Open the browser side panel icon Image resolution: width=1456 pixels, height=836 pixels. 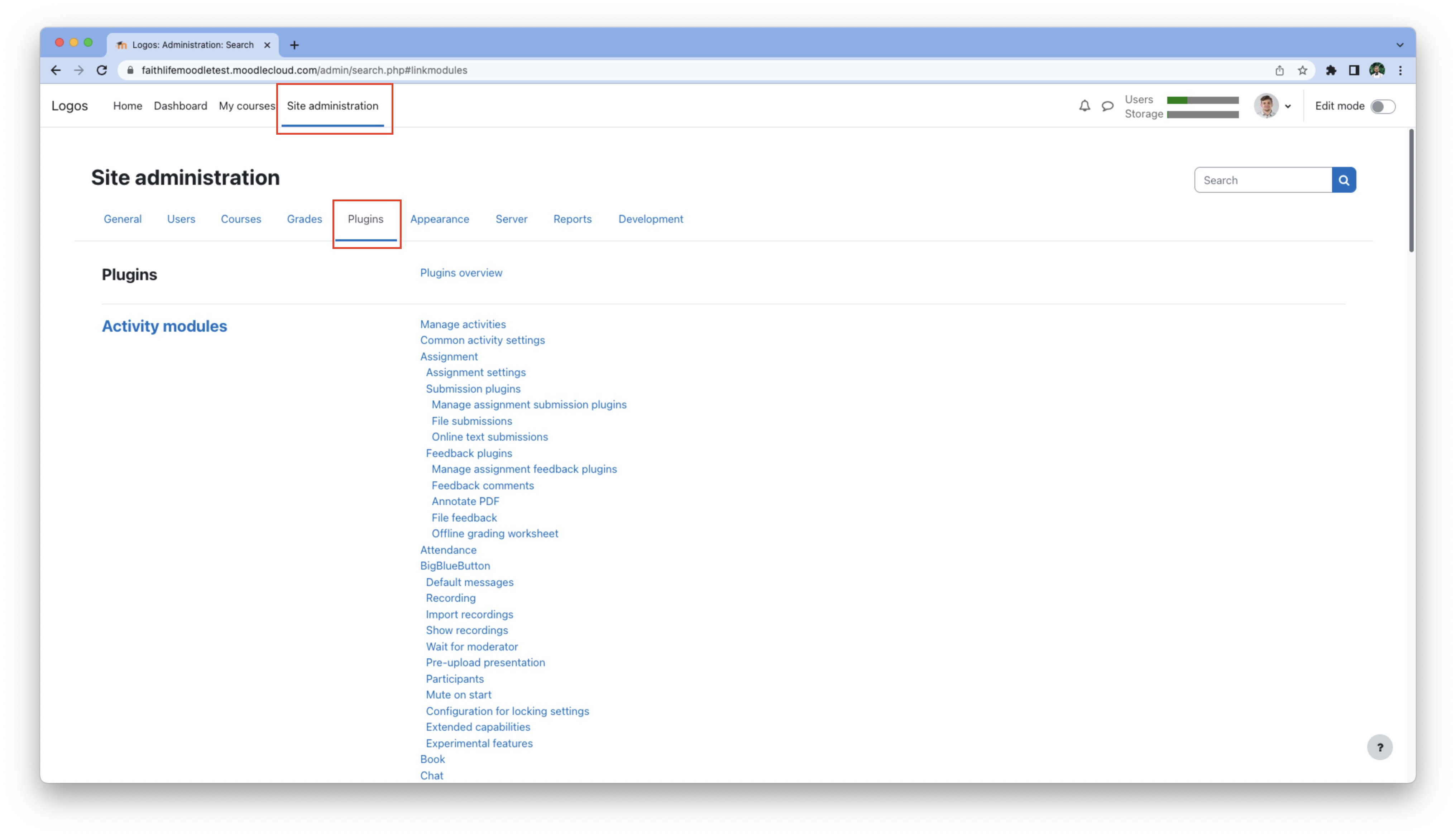point(1354,70)
